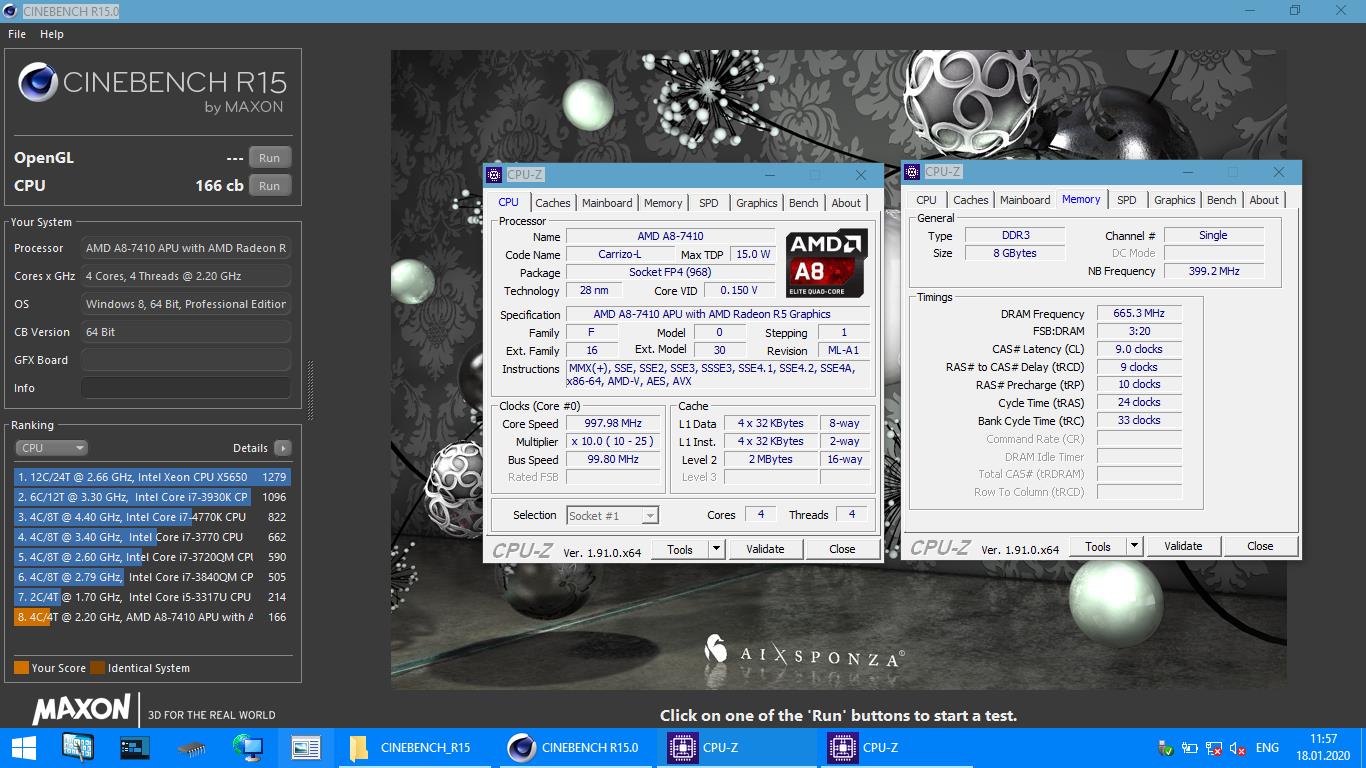Click the clock showing 11:57

point(1322,739)
